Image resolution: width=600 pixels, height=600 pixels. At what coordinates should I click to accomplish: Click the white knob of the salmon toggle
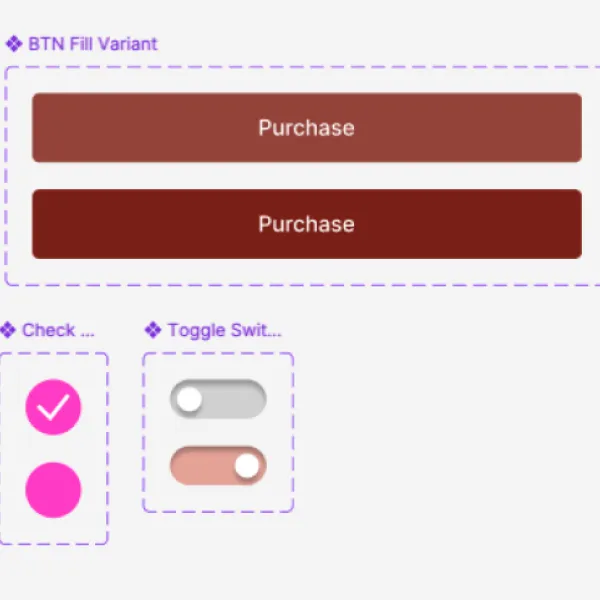[x=247, y=466]
